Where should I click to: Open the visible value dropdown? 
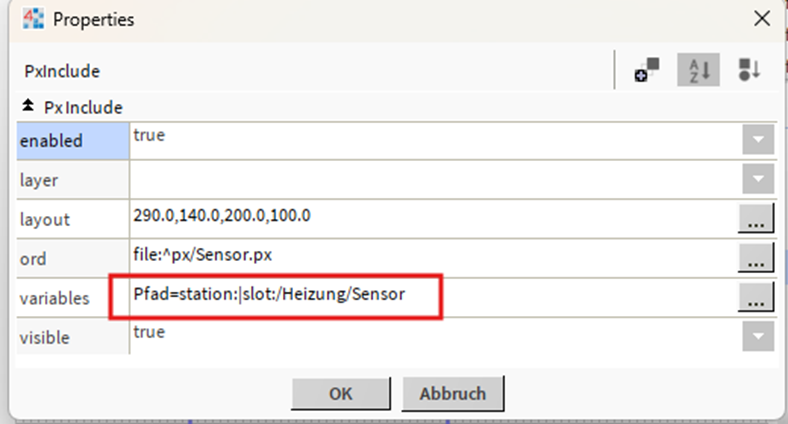pos(758,336)
